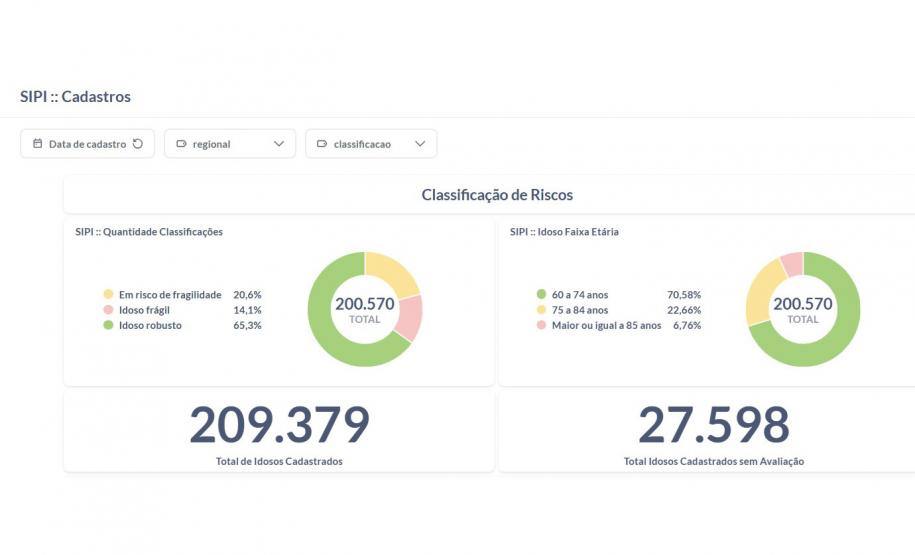The width and height of the screenshot is (915, 555).
Task: Open the 'SIPI :: Idoso Faixa Etária' card title
Action: [x=564, y=232]
